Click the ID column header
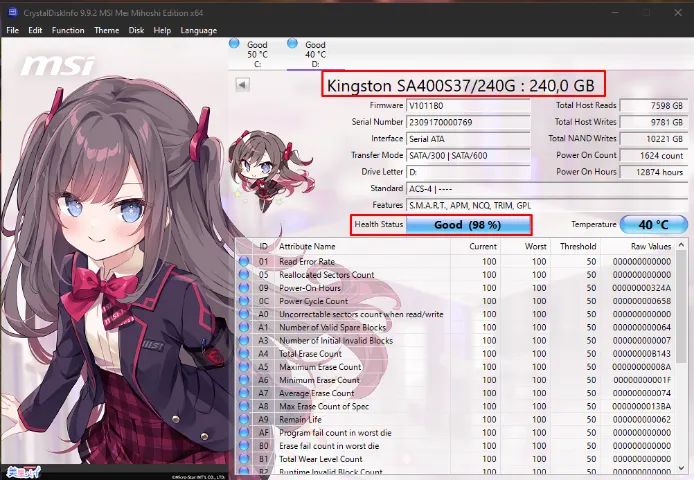 pyautogui.click(x=263, y=246)
